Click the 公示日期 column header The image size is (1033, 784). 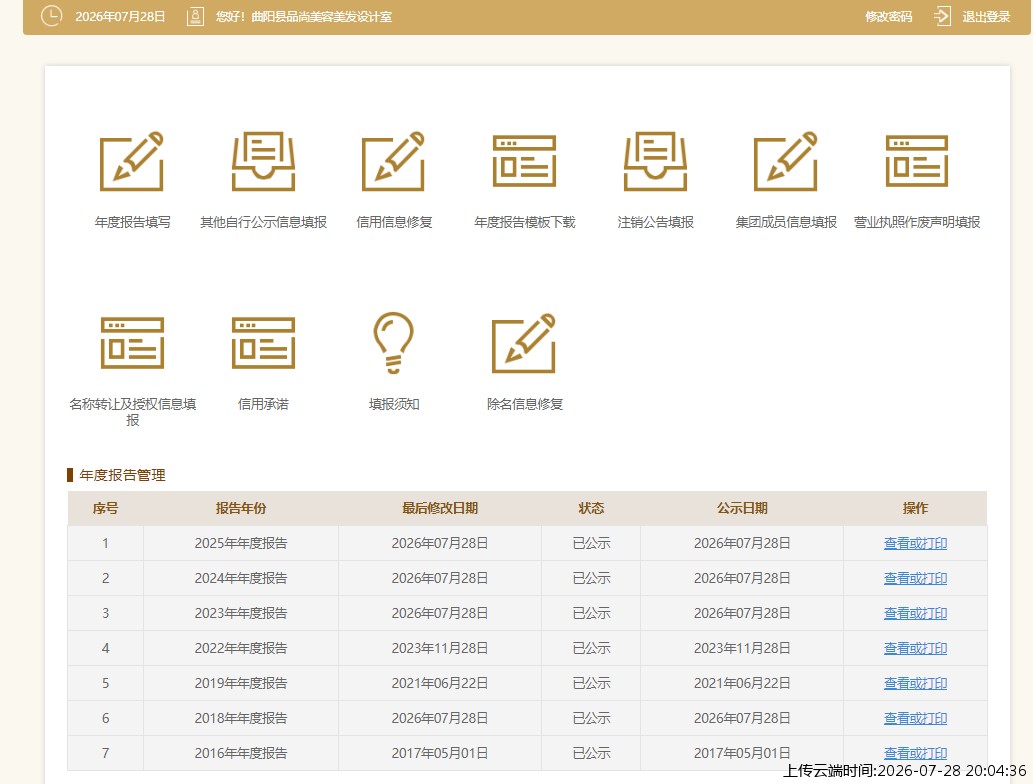(742, 508)
